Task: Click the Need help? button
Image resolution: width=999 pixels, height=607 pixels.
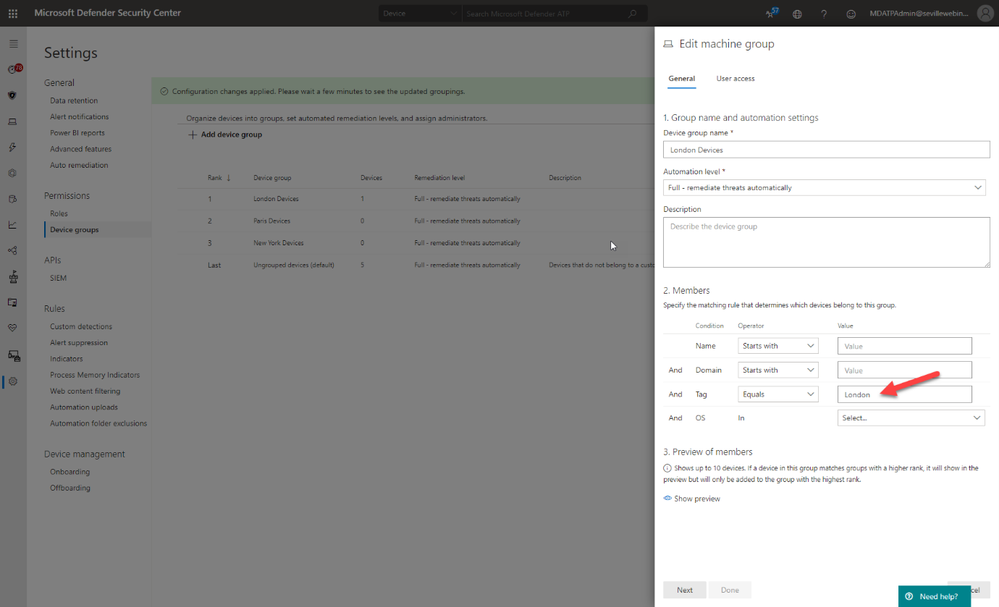Action: click(x=934, y=596)
